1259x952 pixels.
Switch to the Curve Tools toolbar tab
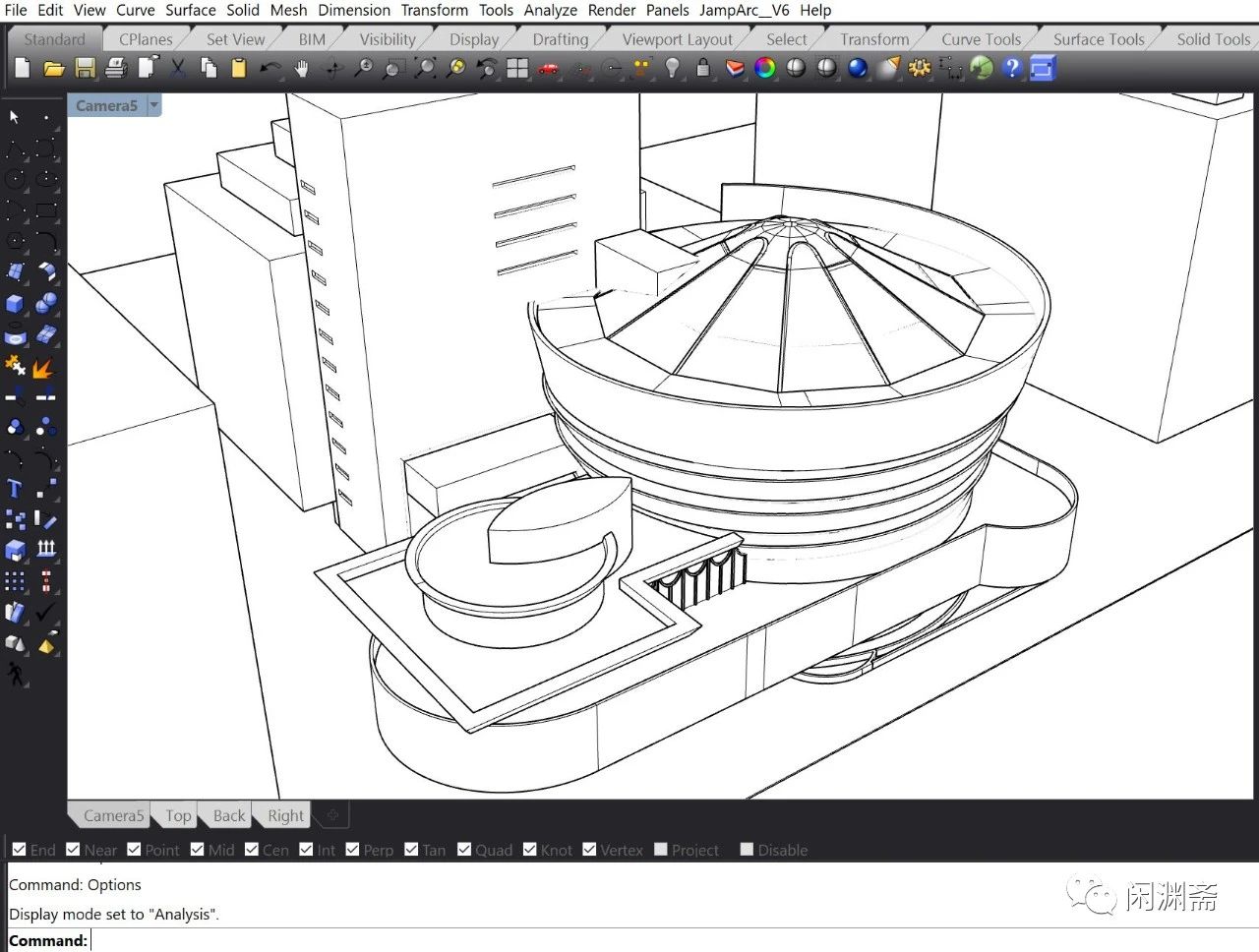[981, 39]
